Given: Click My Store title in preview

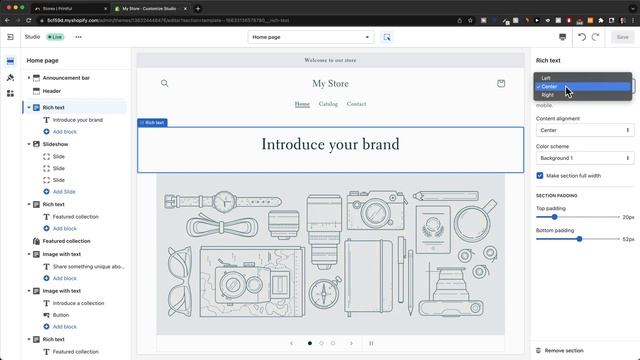Looking at the screenshot, I should tap(330, 84).
